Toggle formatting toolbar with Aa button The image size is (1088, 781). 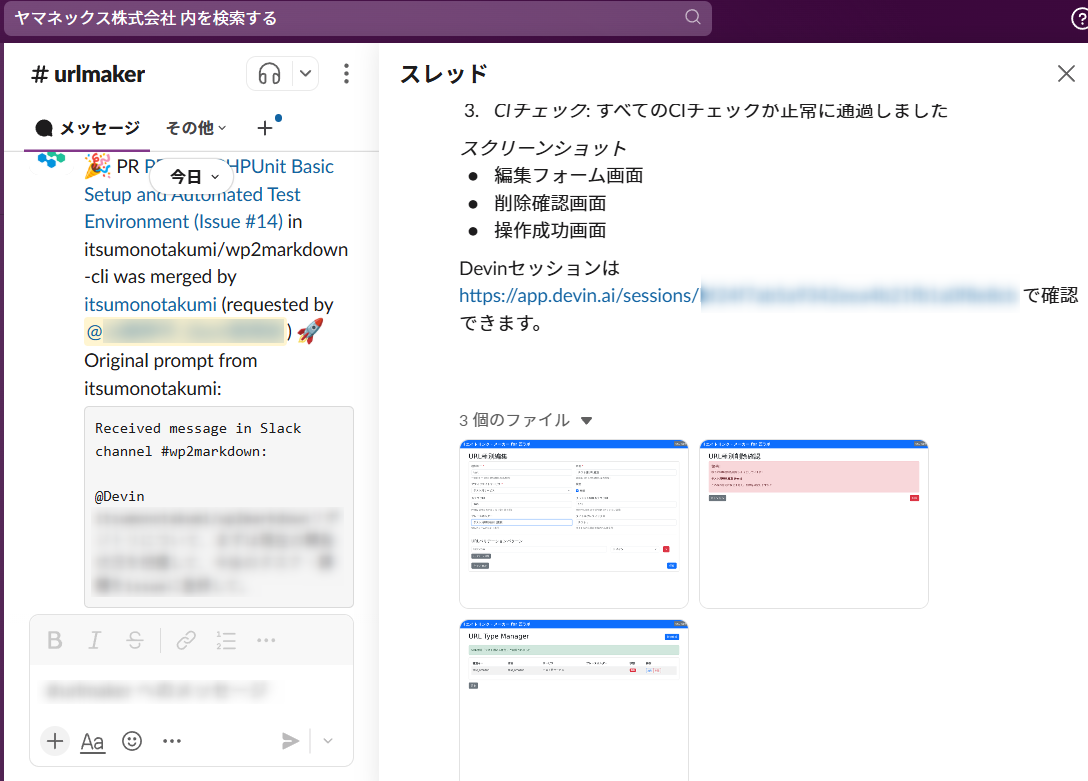pos(92,741)
